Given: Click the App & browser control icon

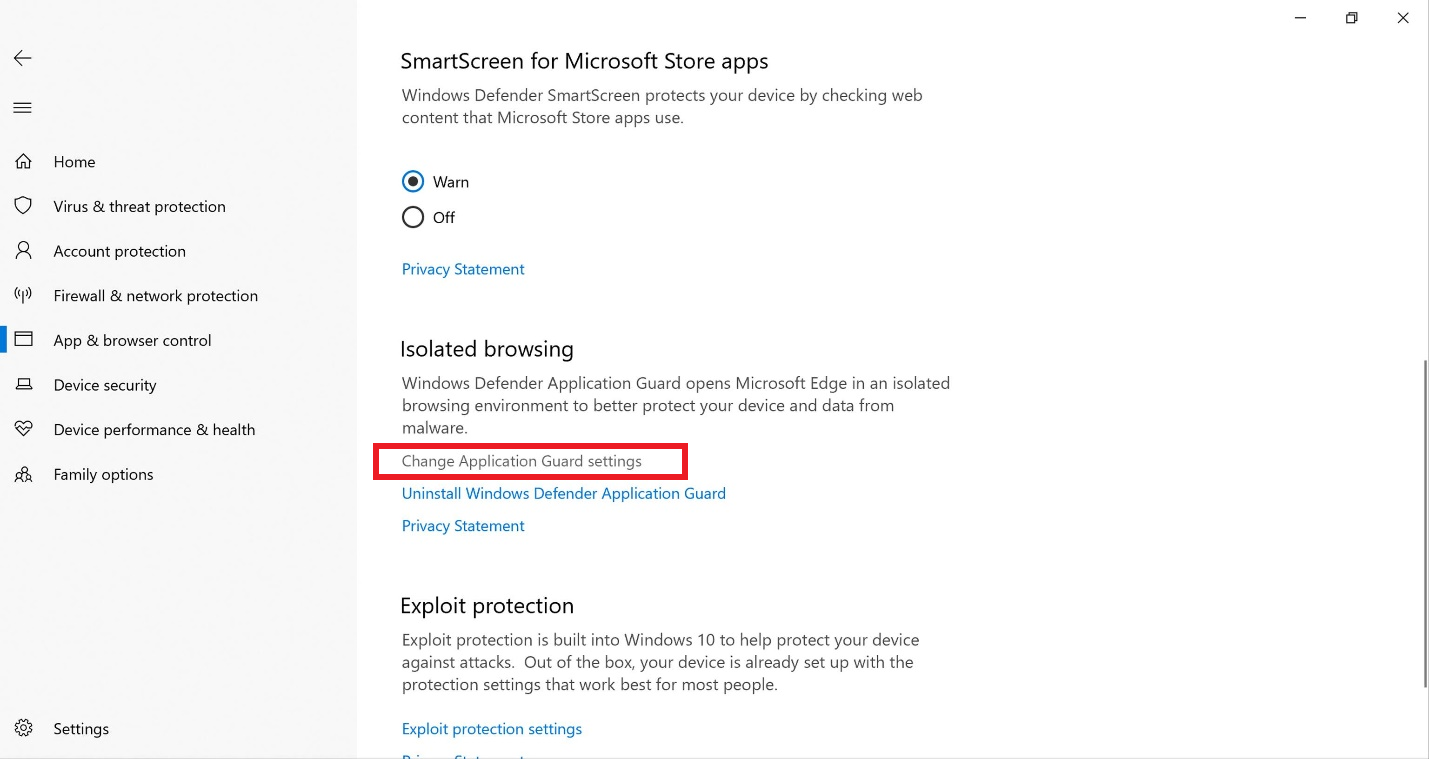Looking at the screenshot, I should (x=24, y=340).
